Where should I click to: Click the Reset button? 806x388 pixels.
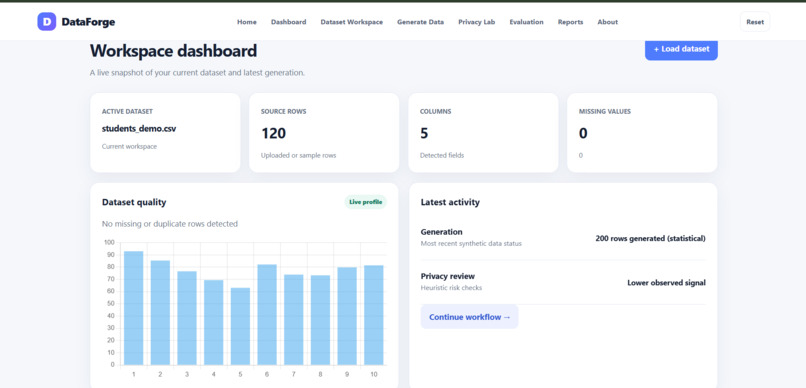coord(755,22)
